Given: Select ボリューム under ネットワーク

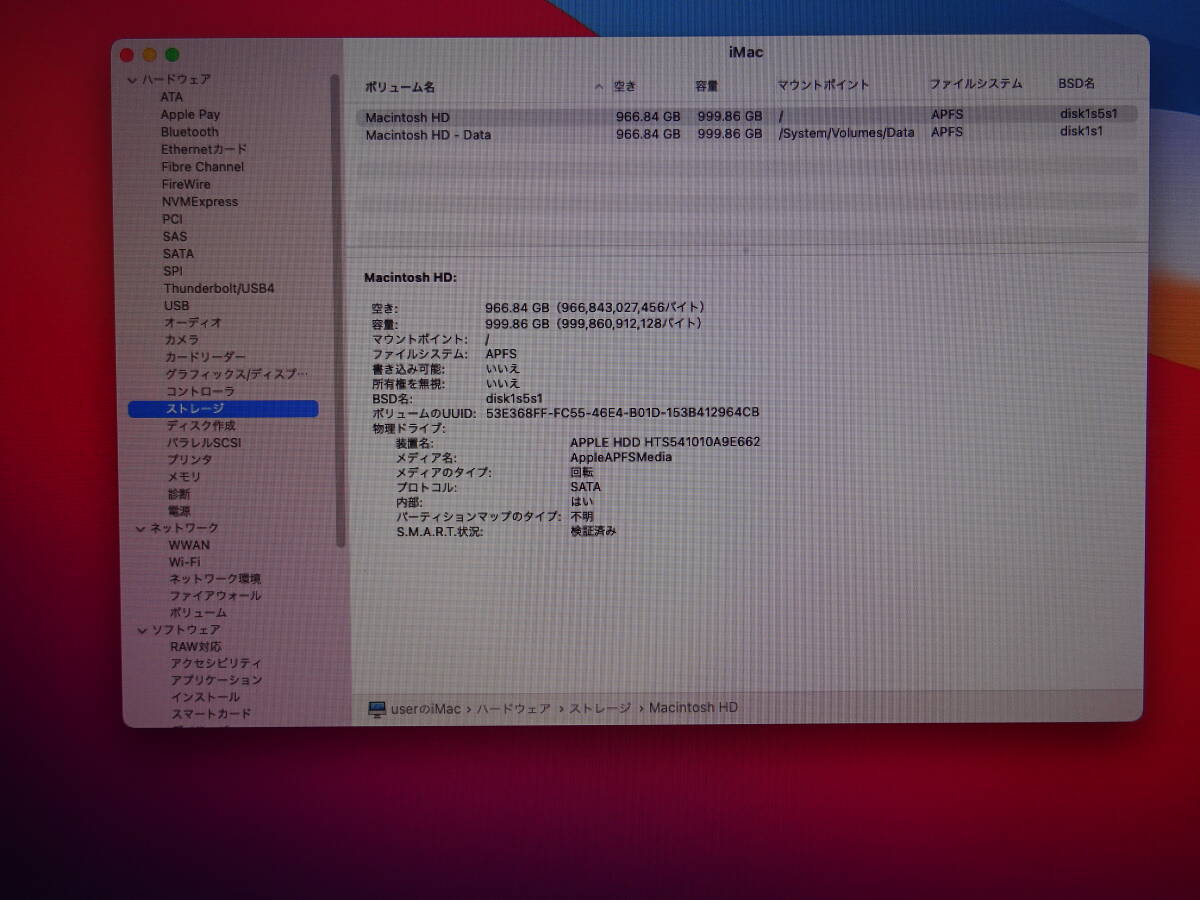Looking at the screenshot, I should 198,612.
